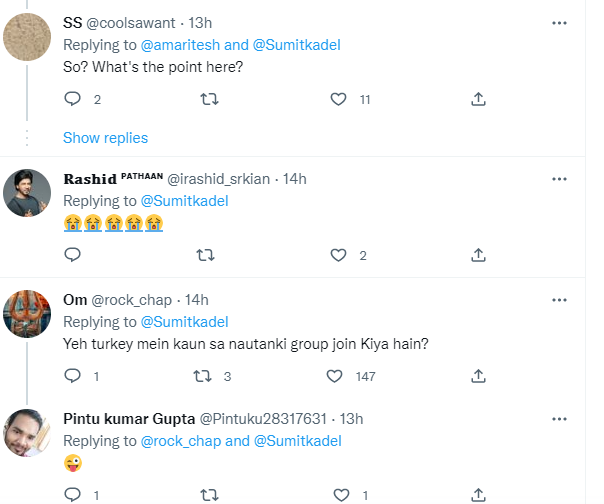This screenshot has width=604, height=504.
Task: Open more options on Om's tweet
Action: point(560,299)
